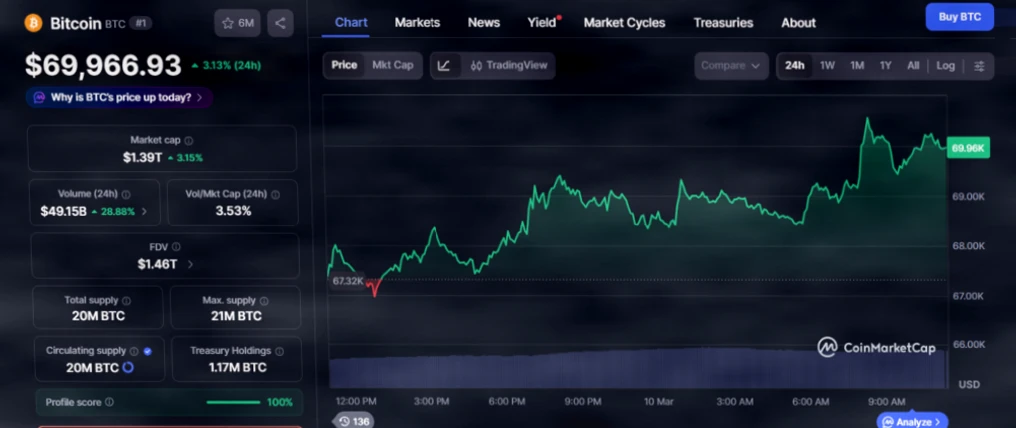Toggle Log scale on chart

coord(945,66)
